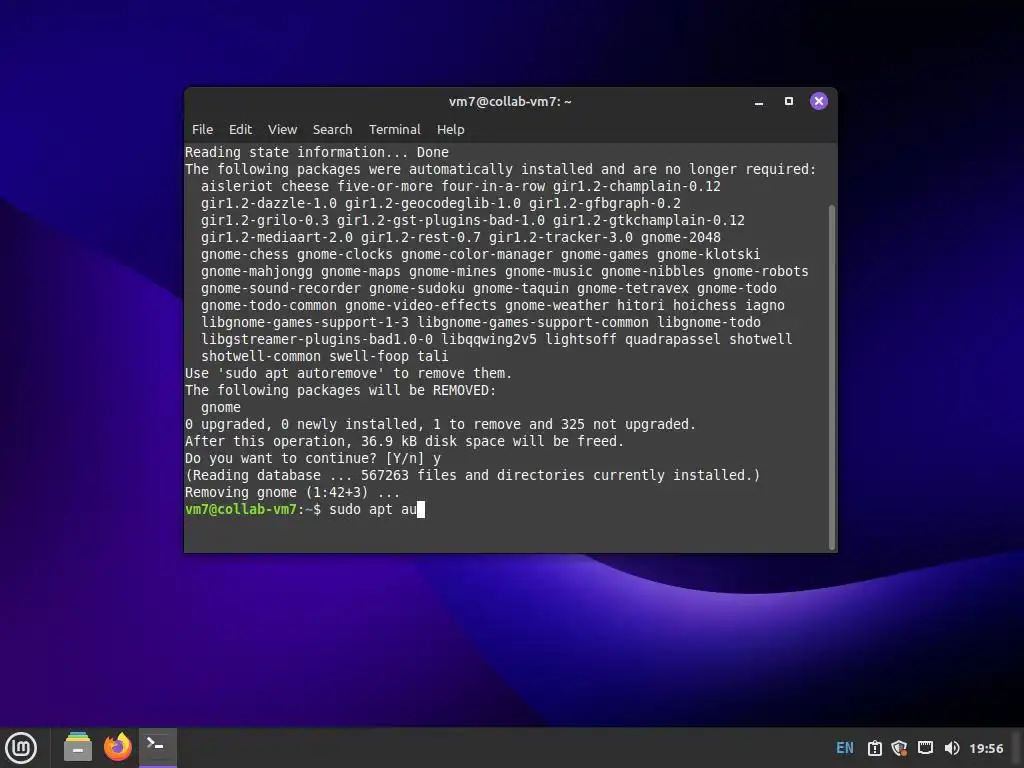Click the package name 'gnome-robots'
The width and height of the screenshot is (1024, 768).
(x=761, y=271)
